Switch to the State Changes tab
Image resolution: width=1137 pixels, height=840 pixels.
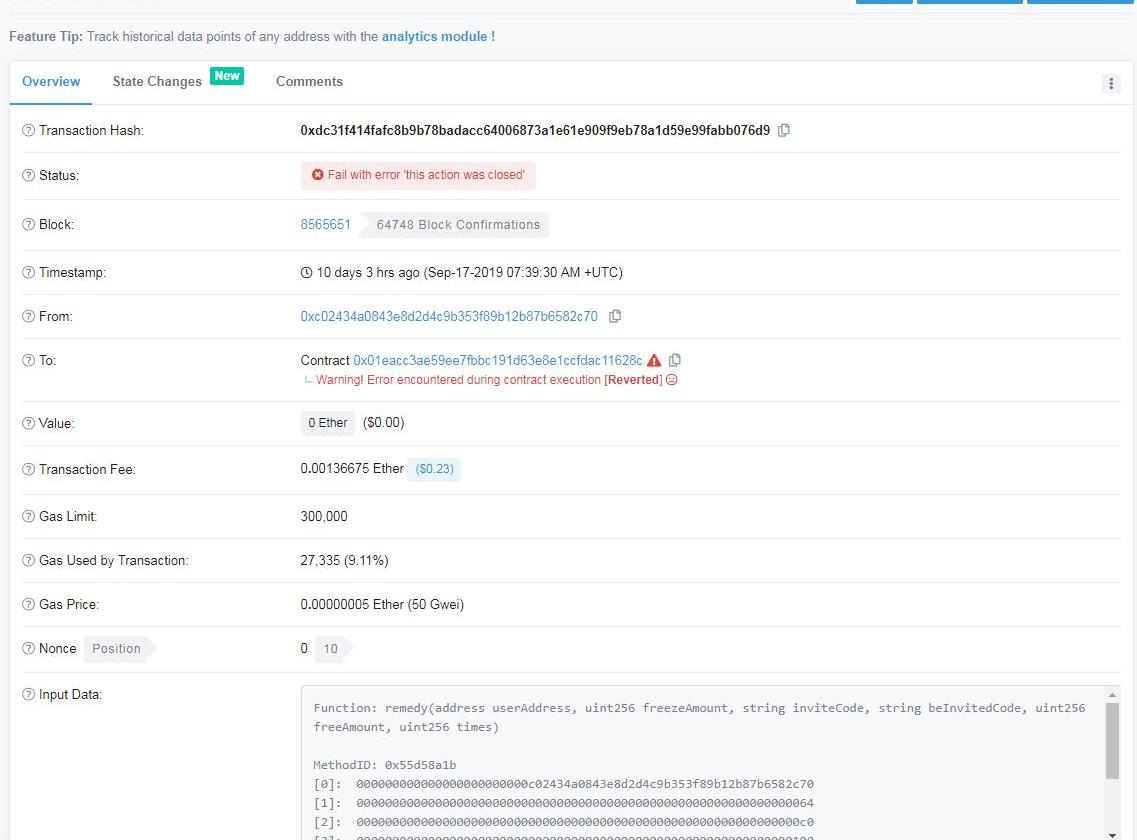tap(157, 82)
